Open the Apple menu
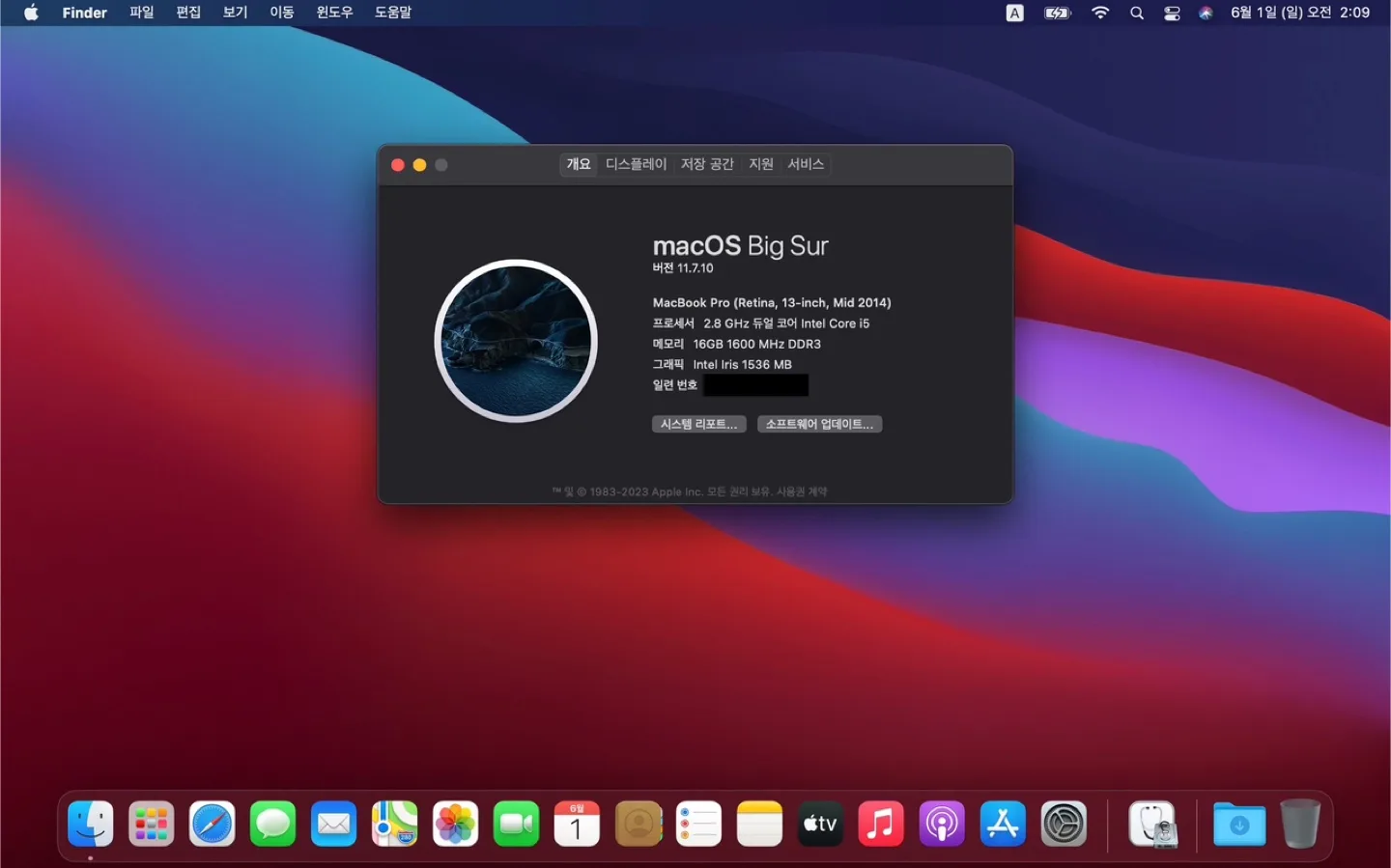The width and height of the screenshot is (1391, 868). tap(31, 13)
